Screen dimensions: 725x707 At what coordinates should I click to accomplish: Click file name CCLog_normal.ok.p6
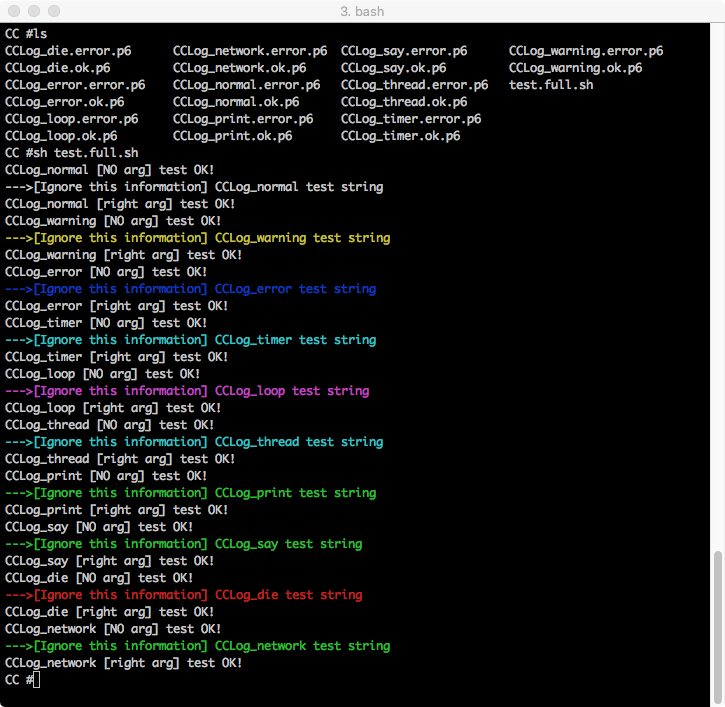(x=236, y=102)
